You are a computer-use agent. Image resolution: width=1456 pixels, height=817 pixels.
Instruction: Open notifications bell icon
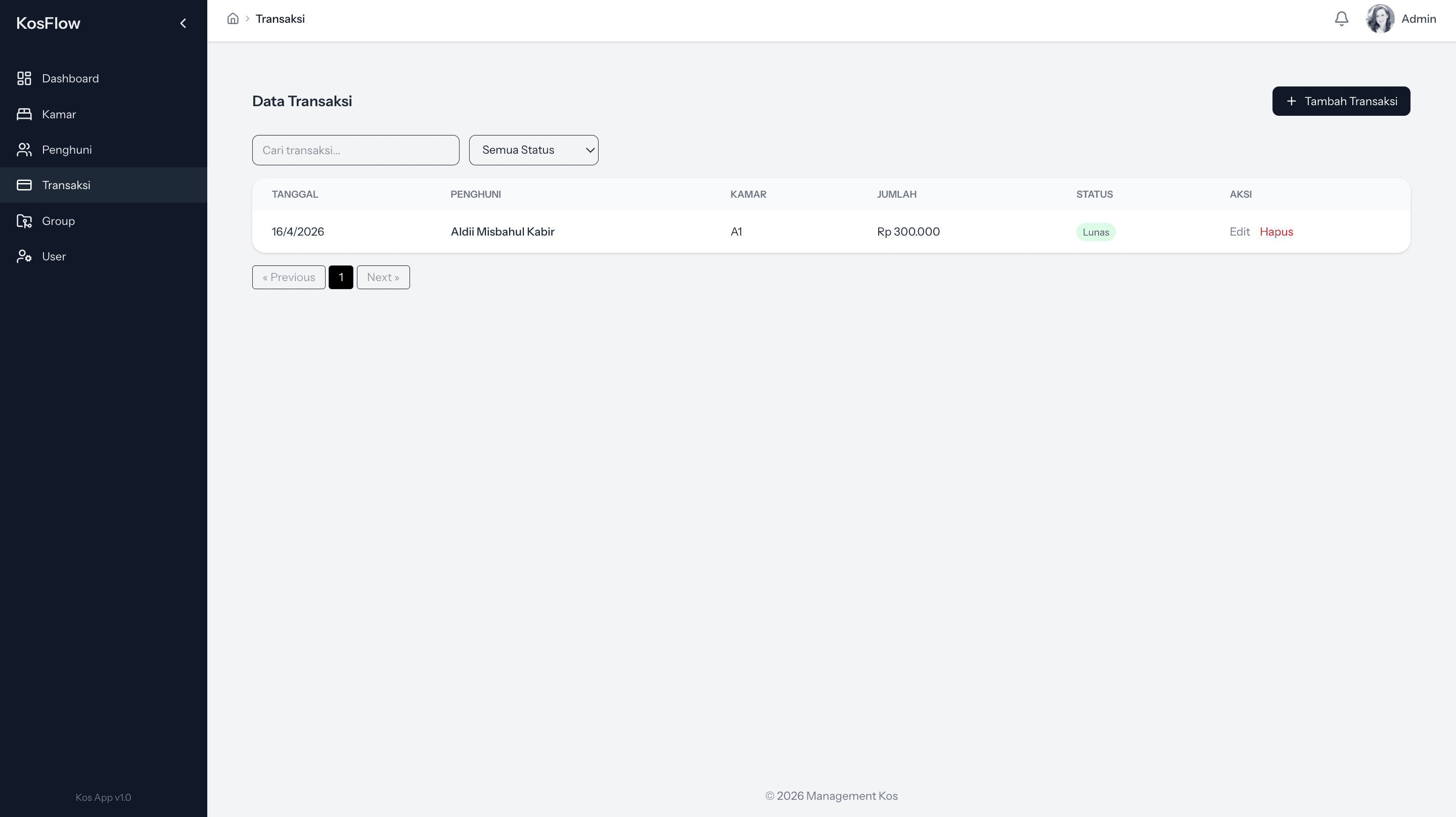1341,19
